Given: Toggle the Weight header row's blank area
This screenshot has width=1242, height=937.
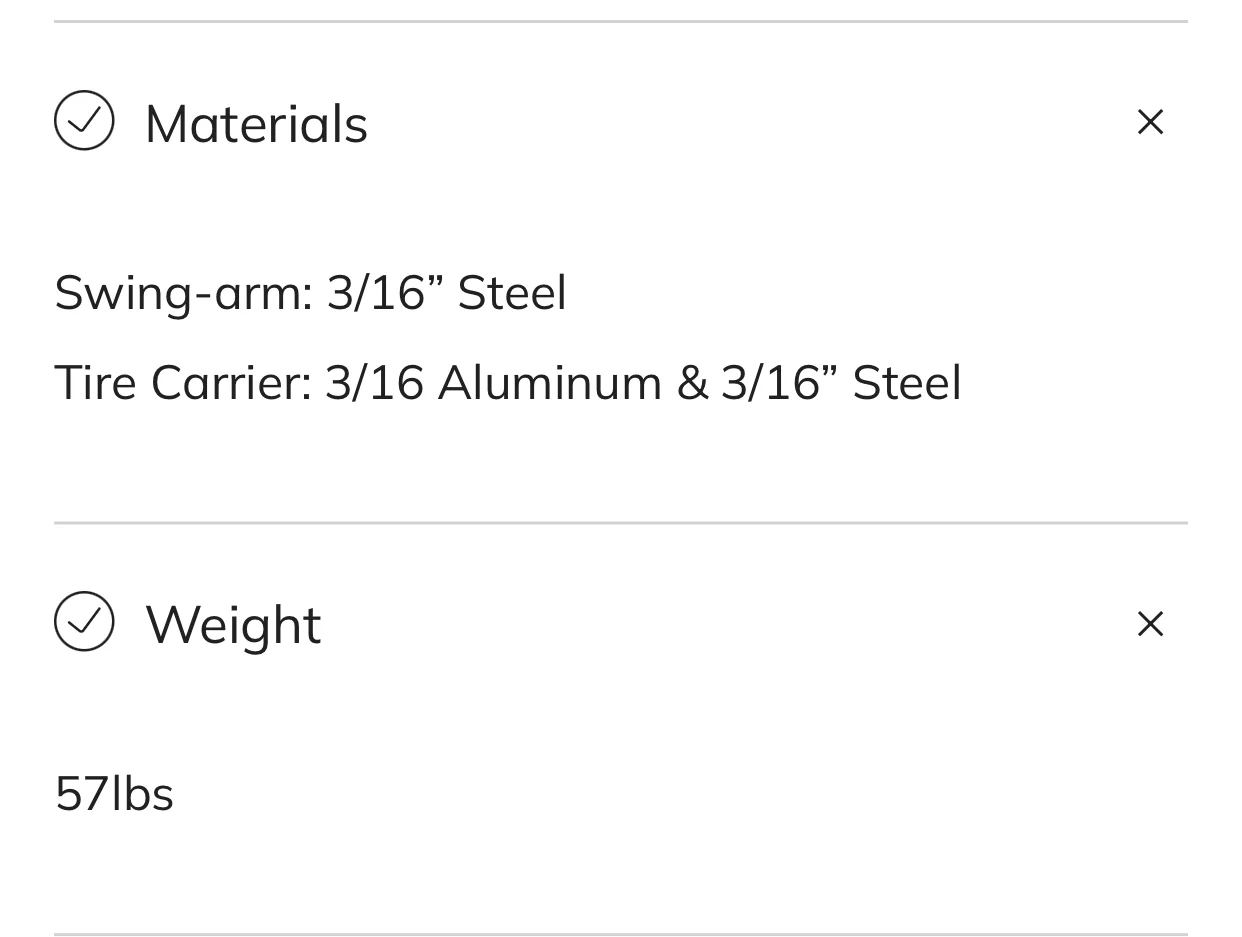Looking at the screenshot, I should point(730,623).
